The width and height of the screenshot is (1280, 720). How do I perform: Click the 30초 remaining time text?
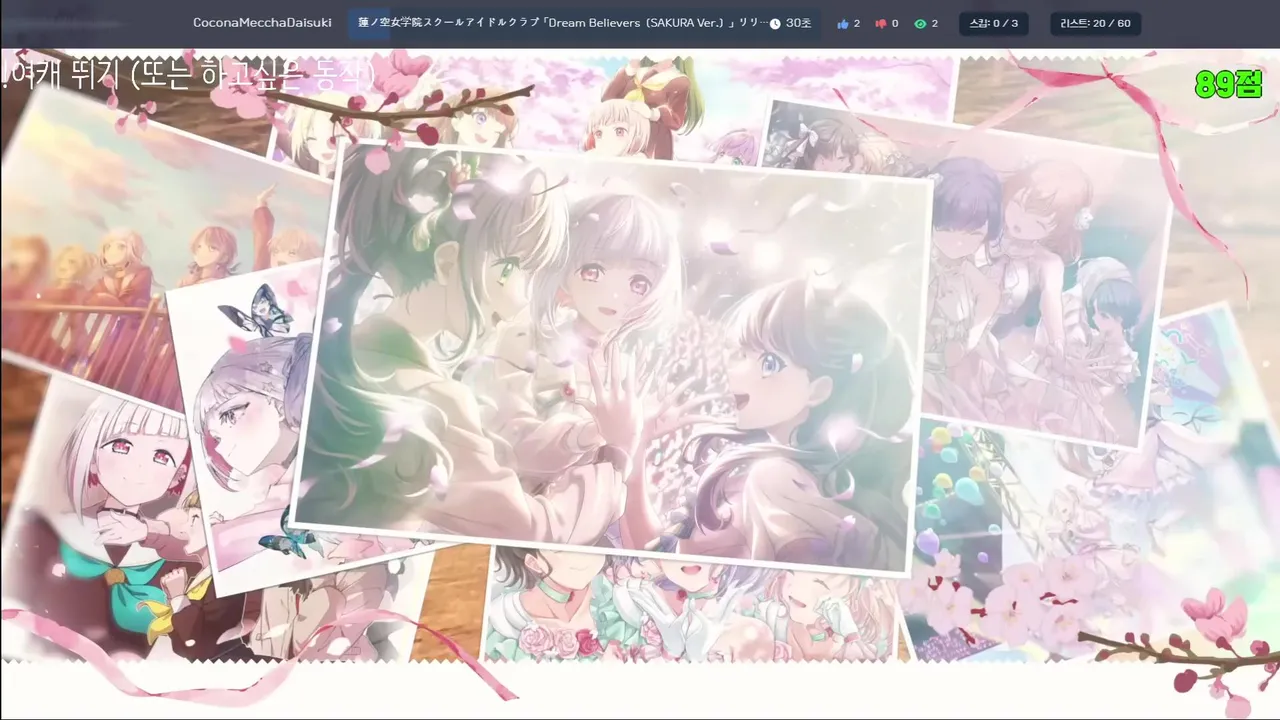799,23
